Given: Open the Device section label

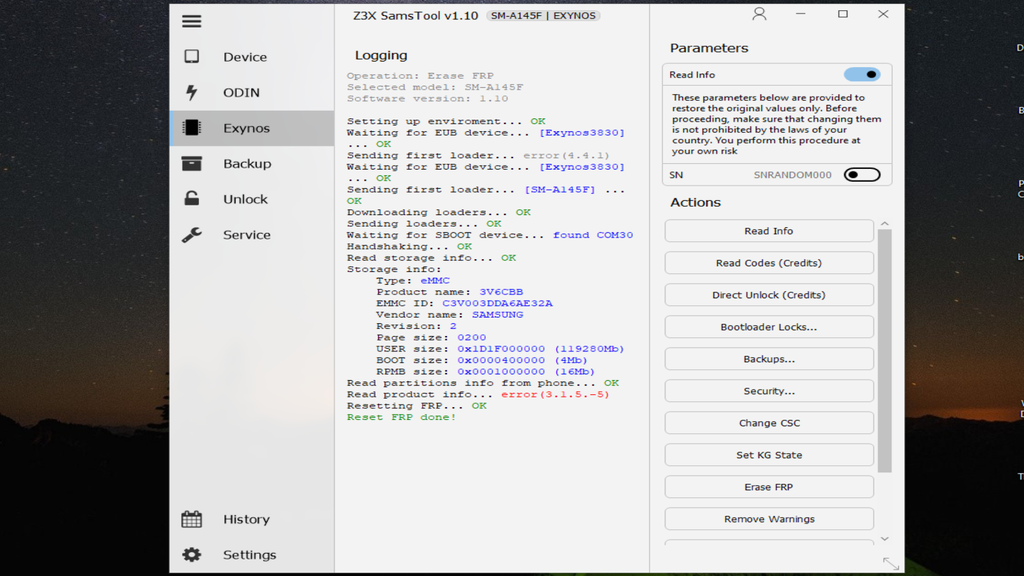Looking at the screenshot, I should (x=245, y=57).
